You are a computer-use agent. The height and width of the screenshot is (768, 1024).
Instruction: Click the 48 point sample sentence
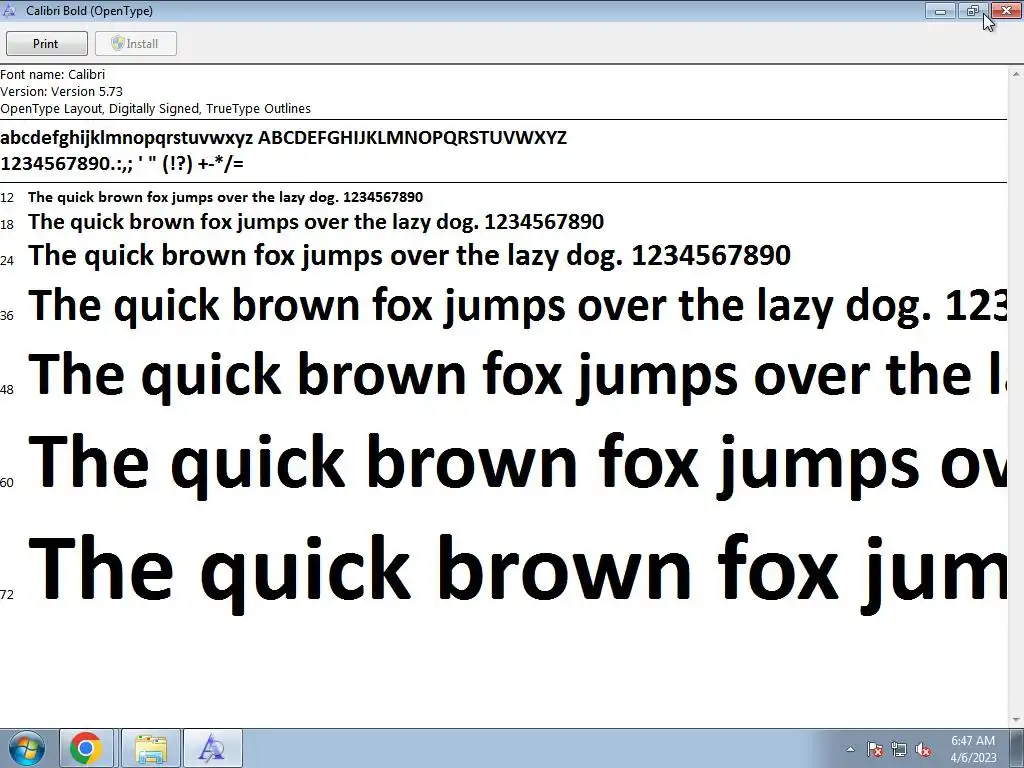coord(517,376)
